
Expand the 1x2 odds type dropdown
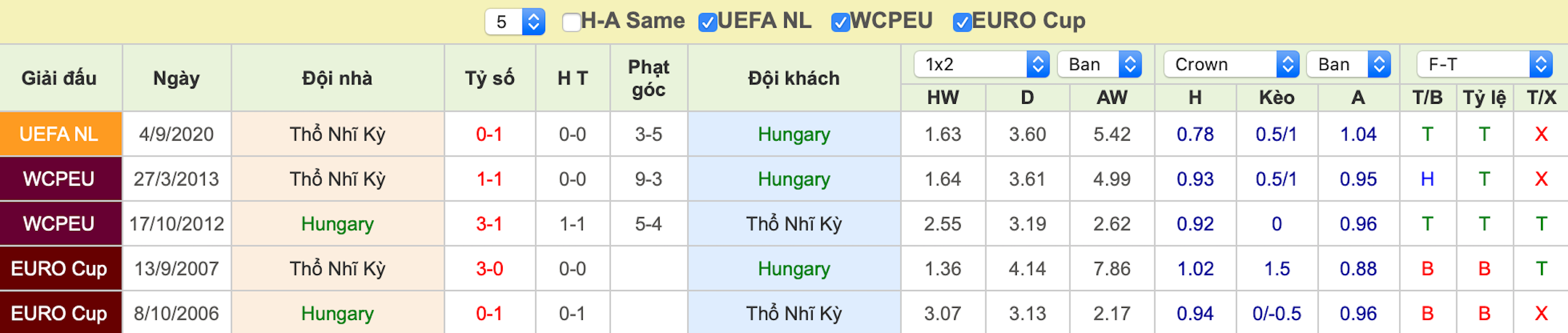click(981, 64)
